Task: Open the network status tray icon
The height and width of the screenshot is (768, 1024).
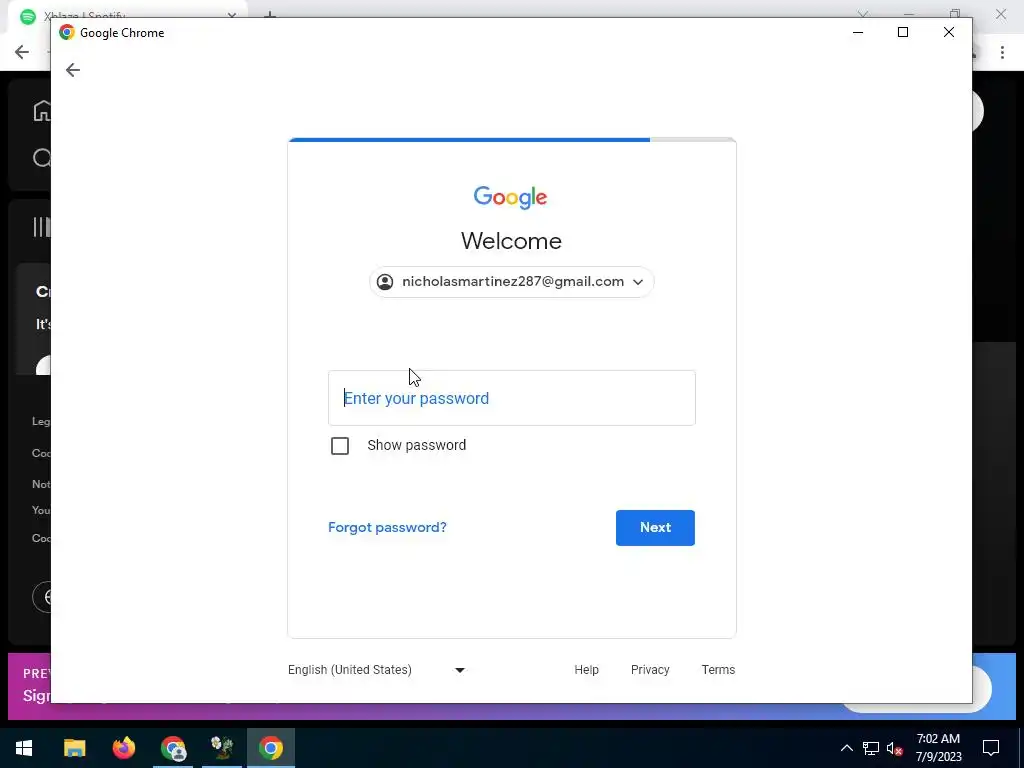Action: coord(871,748)
